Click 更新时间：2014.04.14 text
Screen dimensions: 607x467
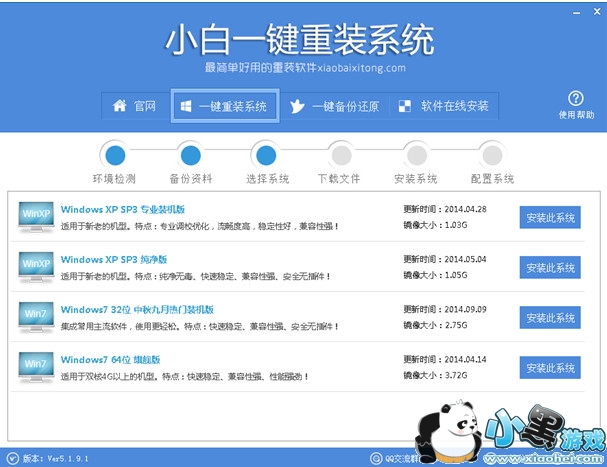point(445,359)
